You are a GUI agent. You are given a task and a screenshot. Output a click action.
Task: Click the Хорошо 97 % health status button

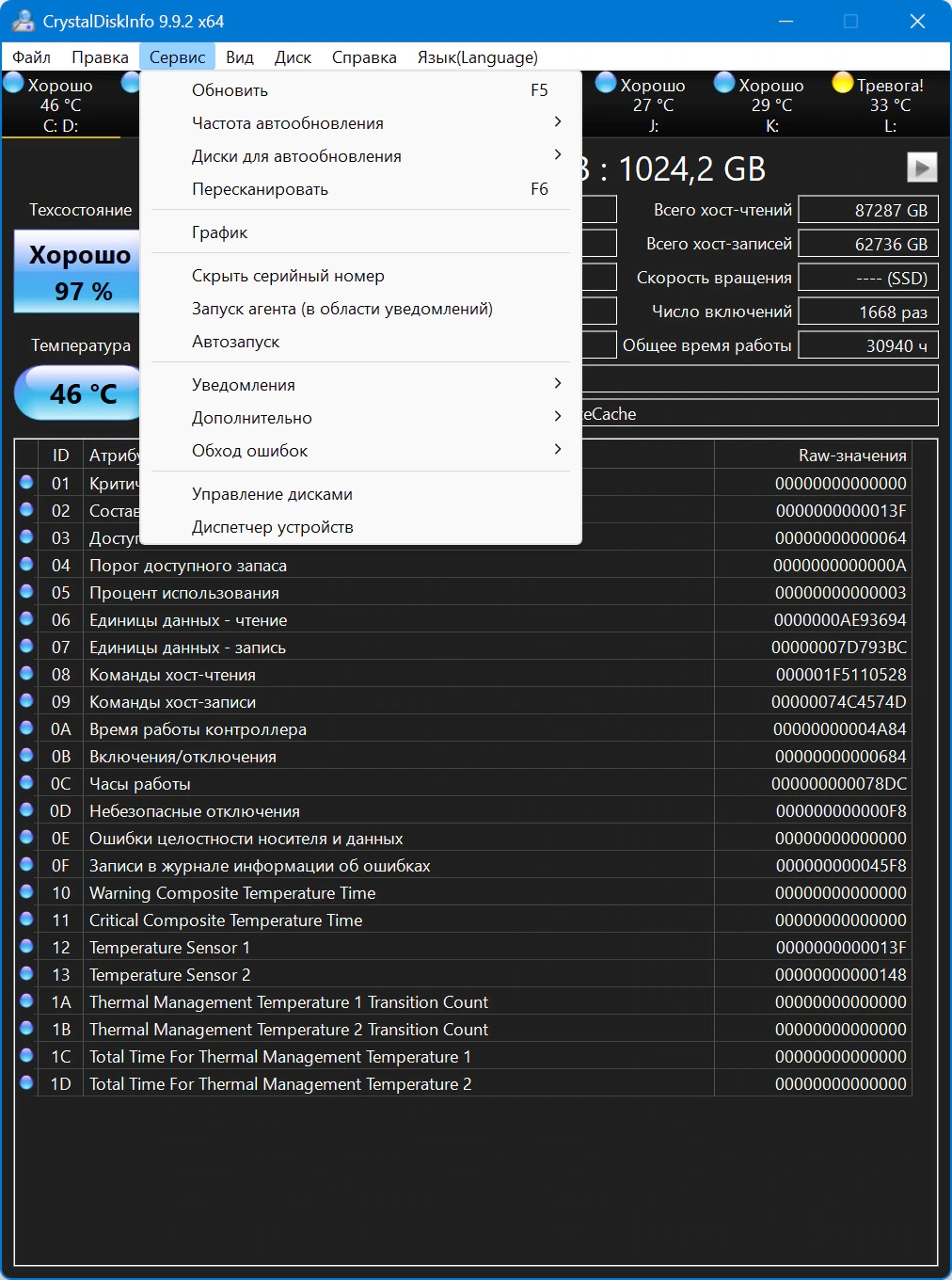tap(77, 272)
